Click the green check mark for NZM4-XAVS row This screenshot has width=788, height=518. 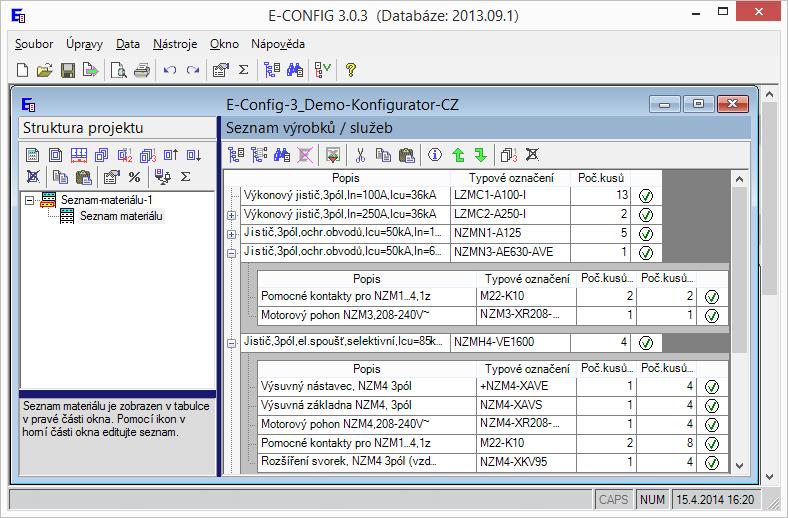[x=712, y=405]
